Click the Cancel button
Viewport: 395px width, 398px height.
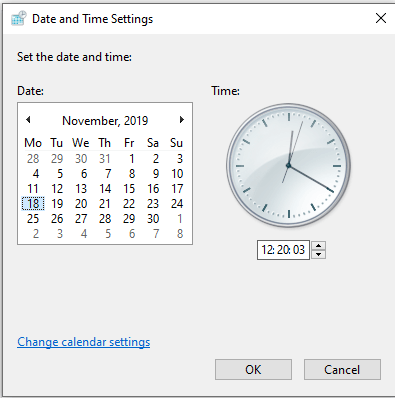click(342, 369)
